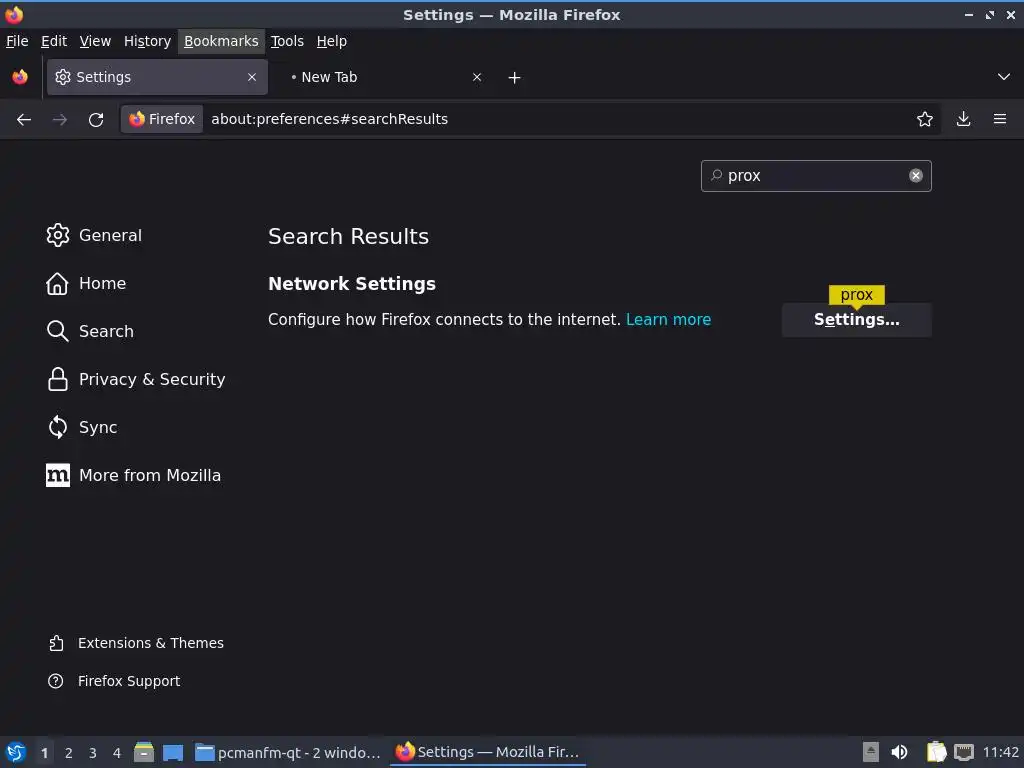Open the File menu
Viewport: 1024px width, 768px height.
pyautogui.click(x=17, y=41)
